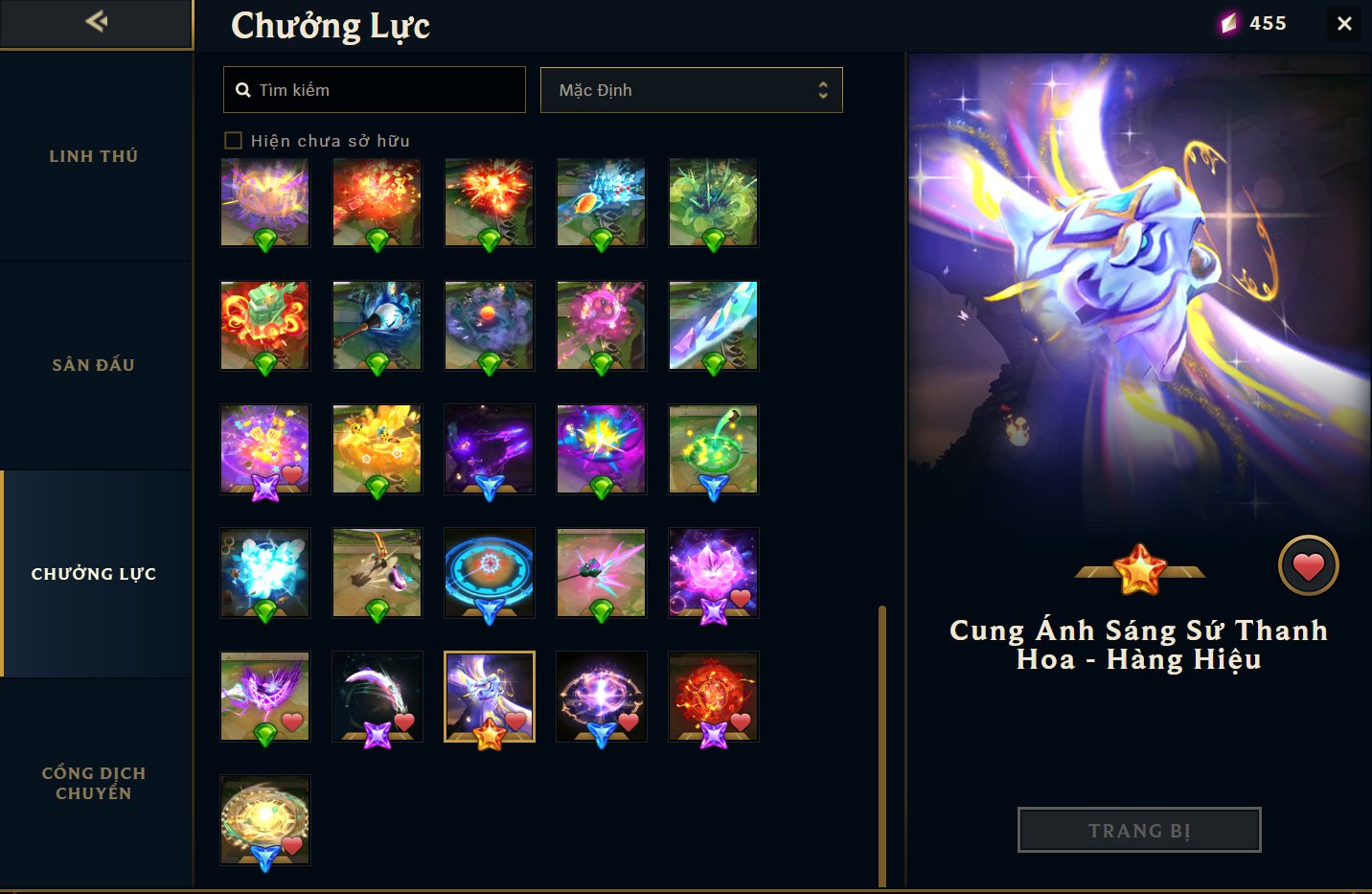Click the pink currency icon beside 455
The image size is (1372, 894).
point(1228,23)
